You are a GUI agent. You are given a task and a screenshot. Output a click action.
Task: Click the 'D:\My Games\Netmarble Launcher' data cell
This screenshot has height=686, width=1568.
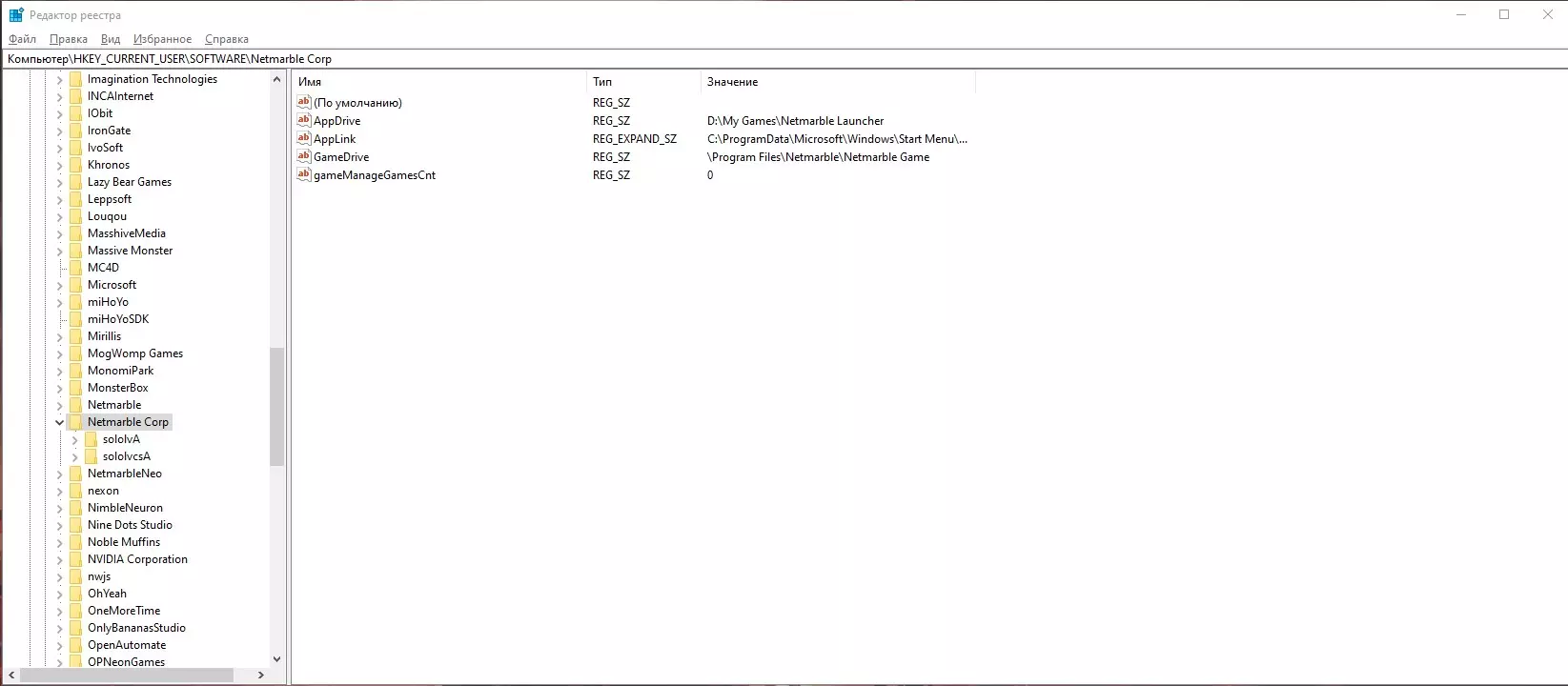tap(796, 121)
